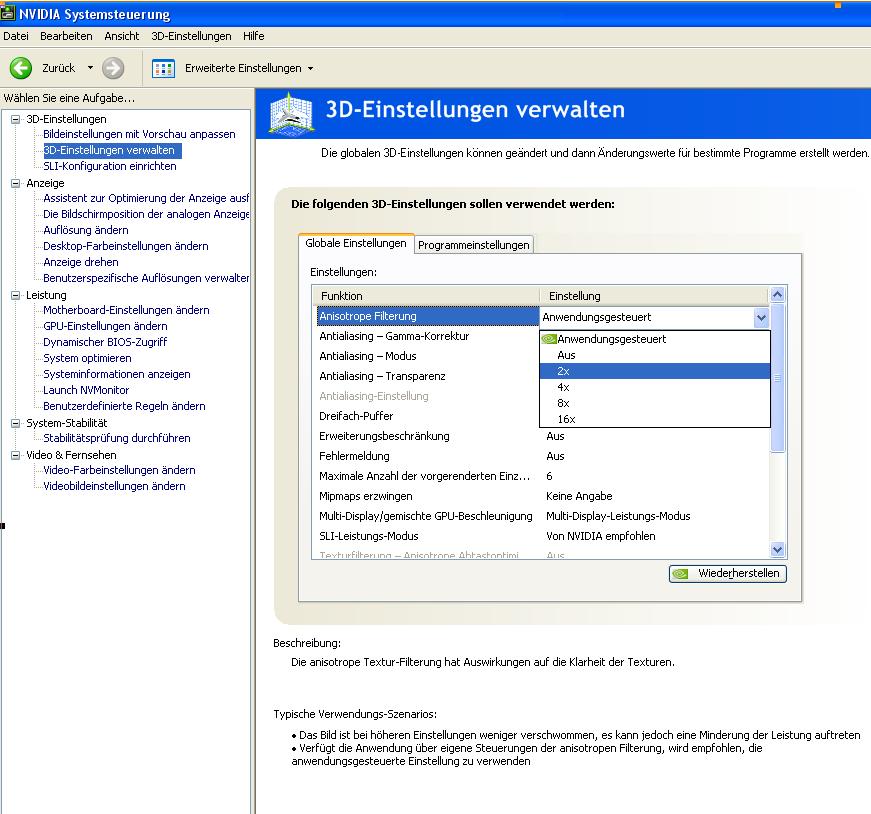871x814 pixels.
Task: Open the Hilfe menu
Action: [253, 36]
